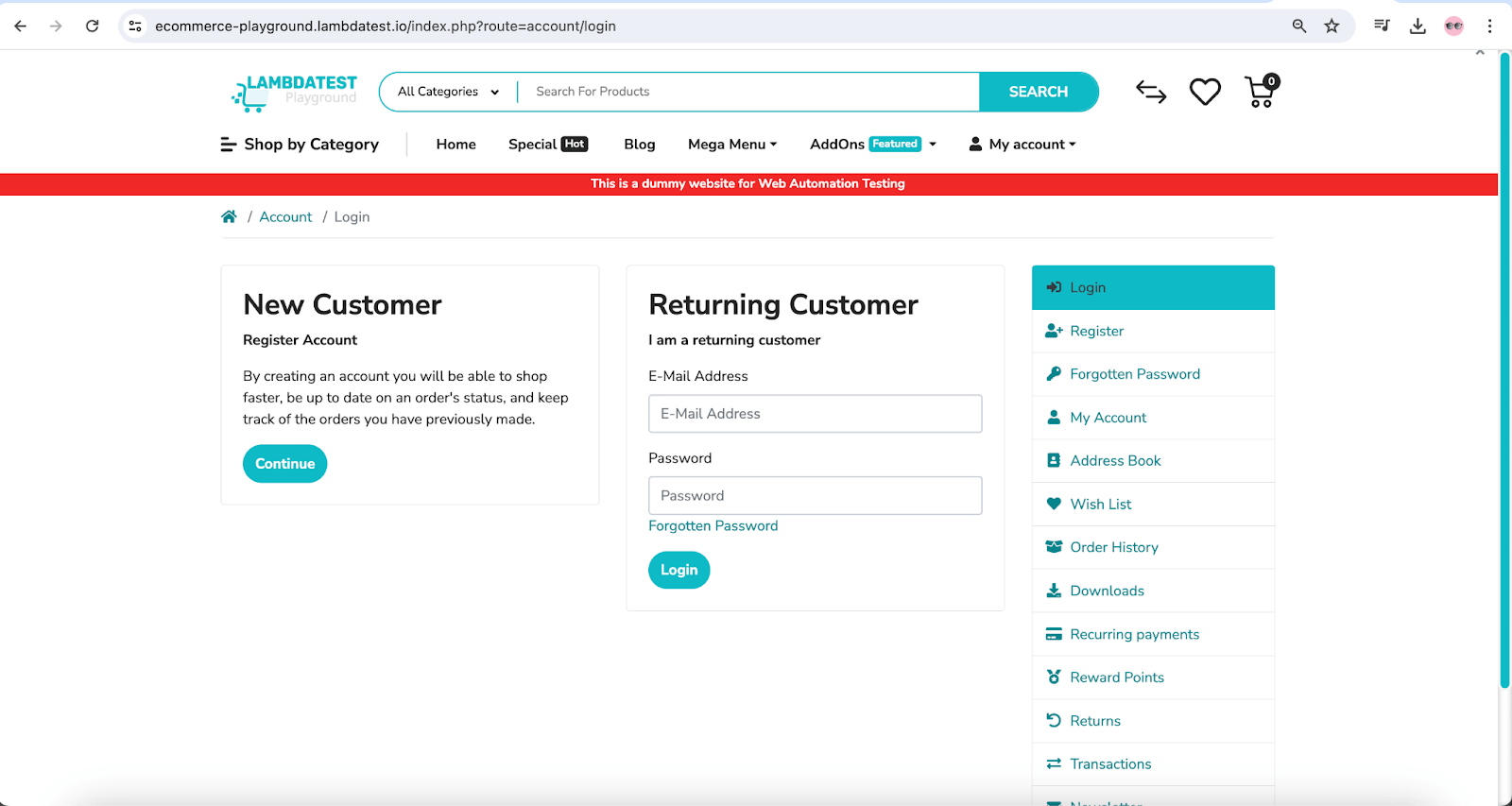Open Shop by Category menu
Screen dimensions: 1512x806
300,145
